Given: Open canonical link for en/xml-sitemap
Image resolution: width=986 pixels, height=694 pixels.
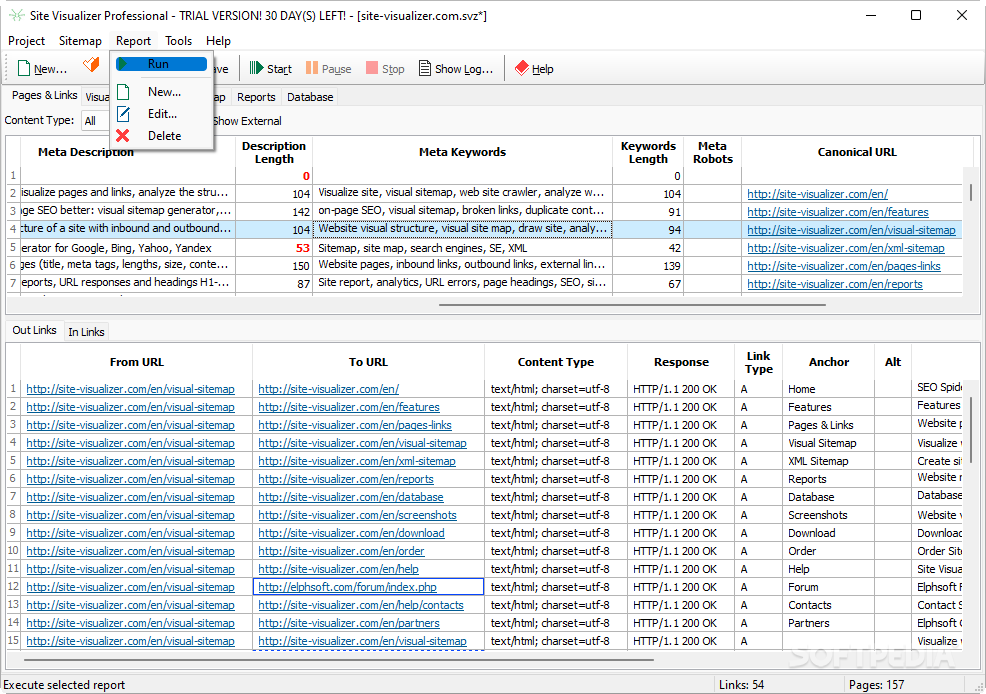Looking at the screenshot, I should (x=846, y=248).
